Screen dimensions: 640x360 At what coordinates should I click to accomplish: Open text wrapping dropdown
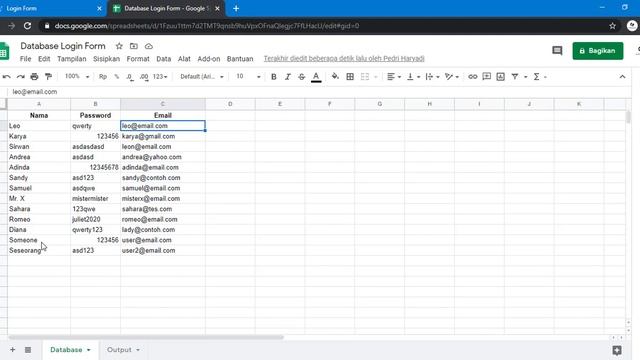(x=432, y=77)
